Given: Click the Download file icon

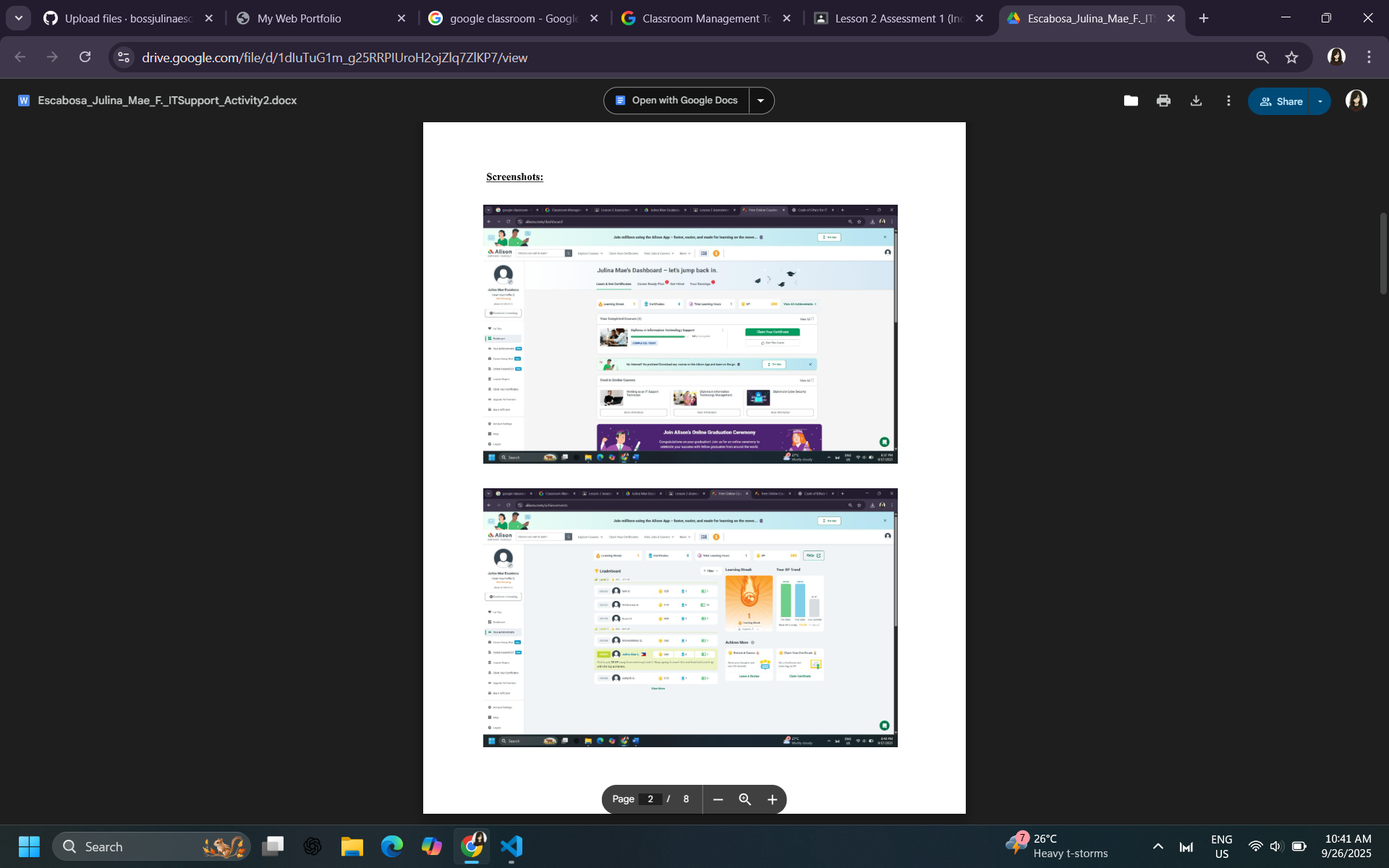Looking at the screenshot, I should (x=1196, y=101).
